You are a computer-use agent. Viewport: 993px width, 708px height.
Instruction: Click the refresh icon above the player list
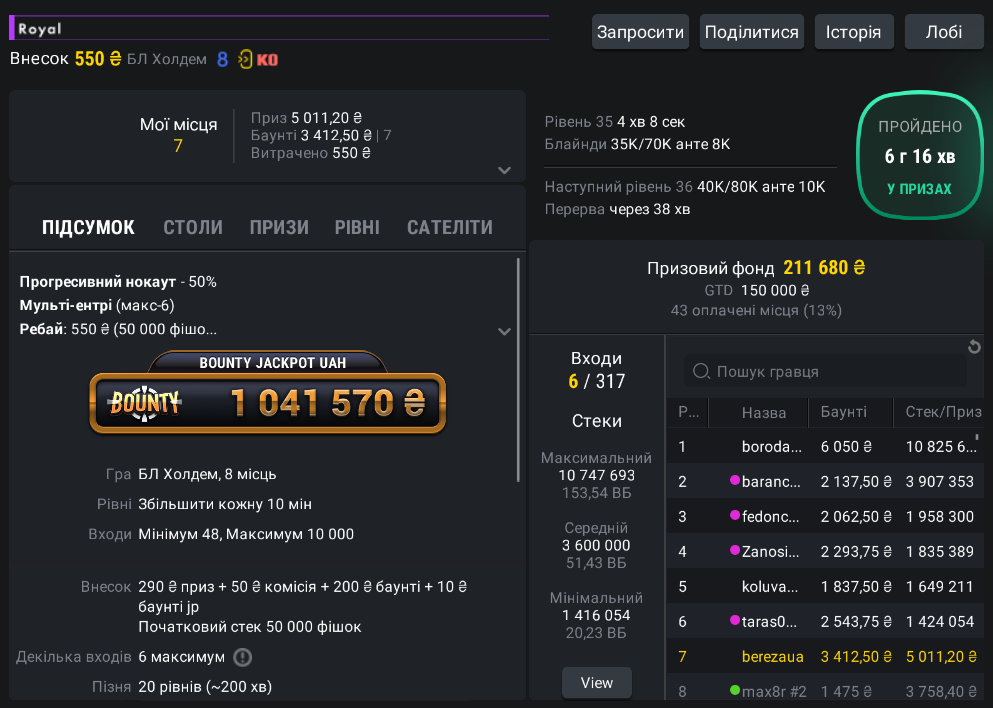pos(974,347)
